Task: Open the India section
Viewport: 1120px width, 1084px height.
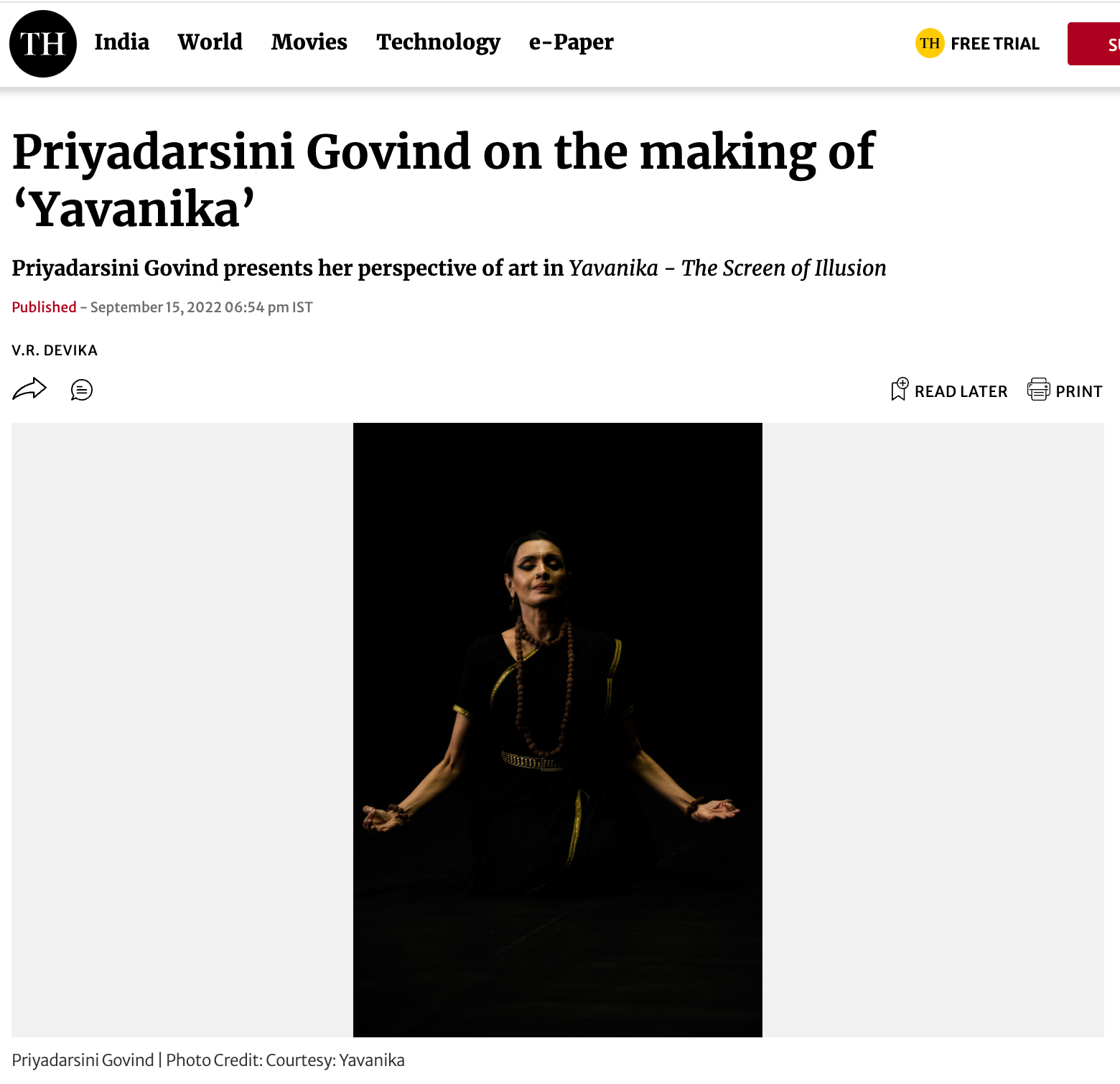Action: click(122, 42)
